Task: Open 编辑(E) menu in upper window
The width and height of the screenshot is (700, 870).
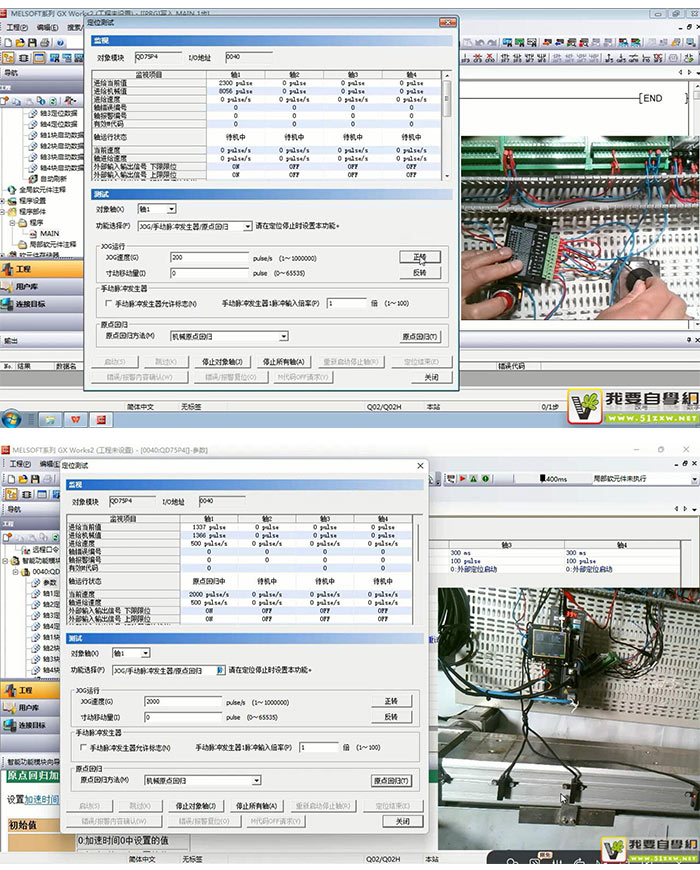Action: (x=48, y=27)
